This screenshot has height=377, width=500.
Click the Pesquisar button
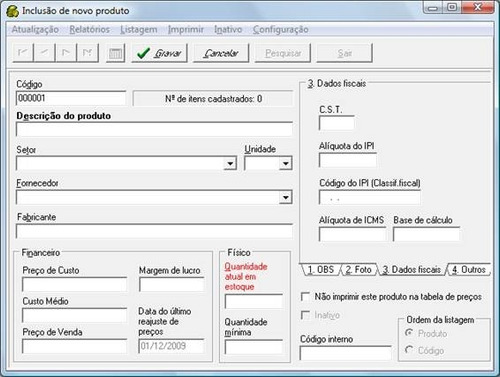[283, 53]
